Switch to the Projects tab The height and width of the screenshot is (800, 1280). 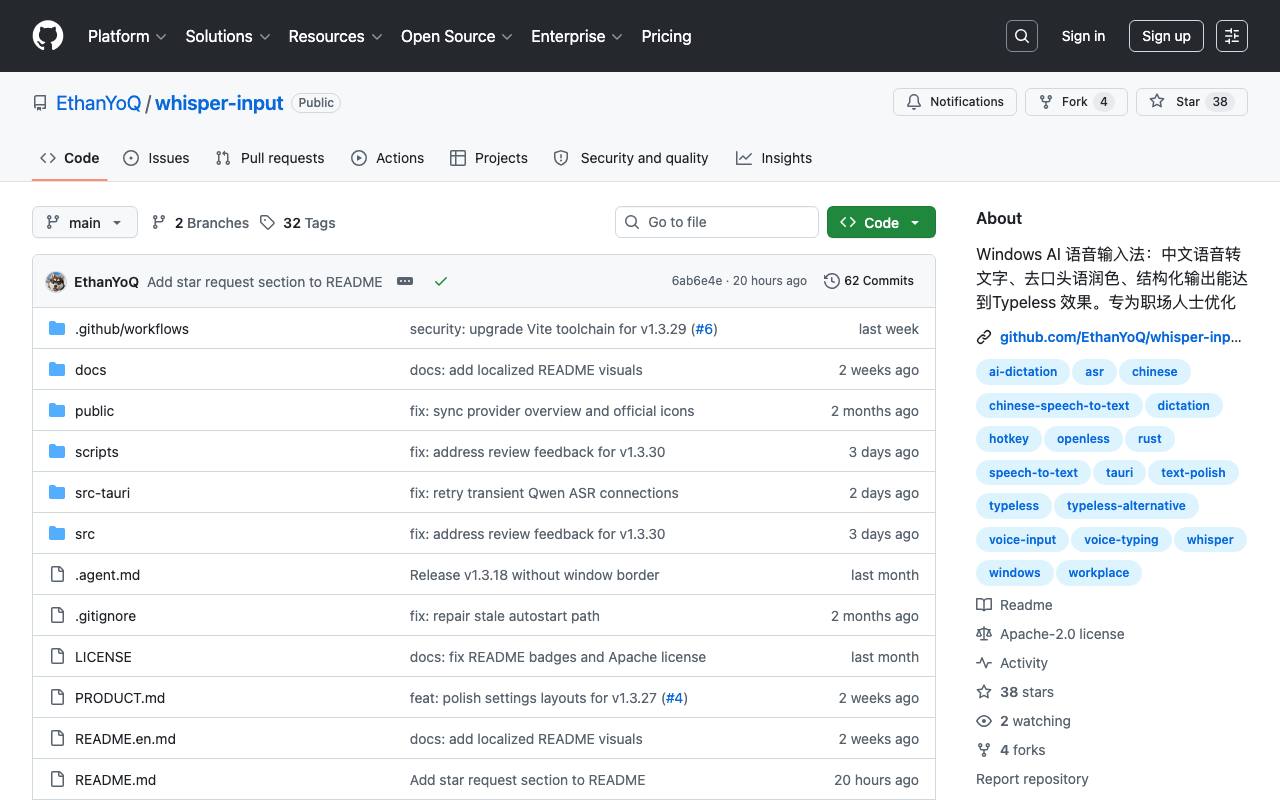coord(489,158)
